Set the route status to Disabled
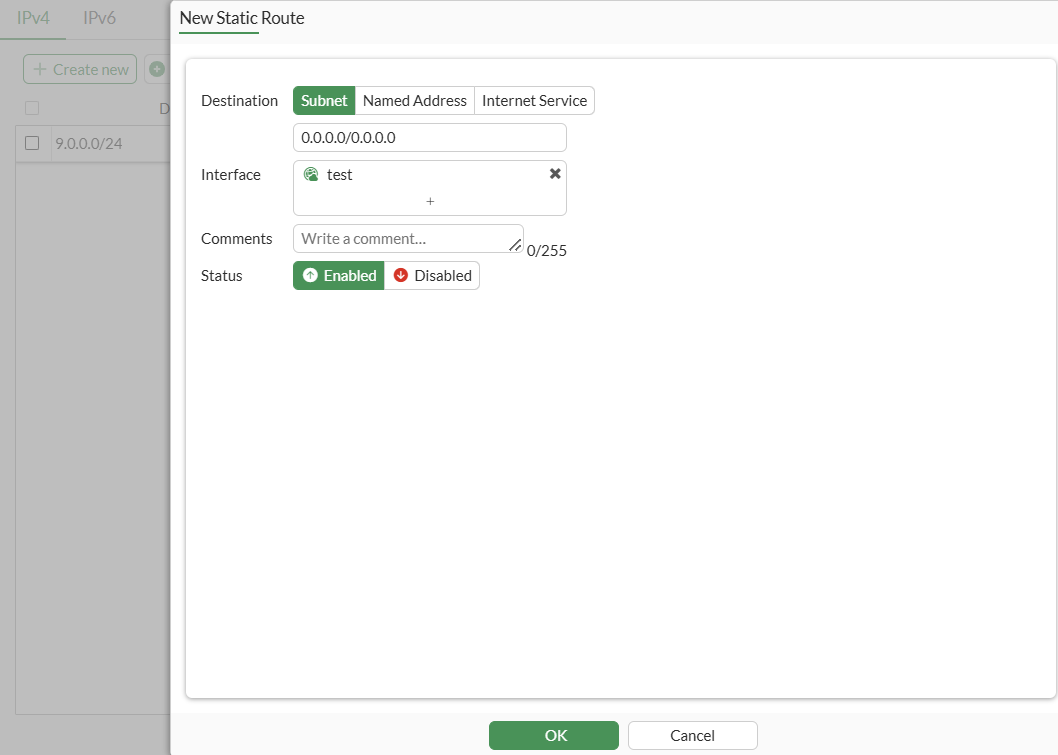1058x755 pixels. [441, 275]
